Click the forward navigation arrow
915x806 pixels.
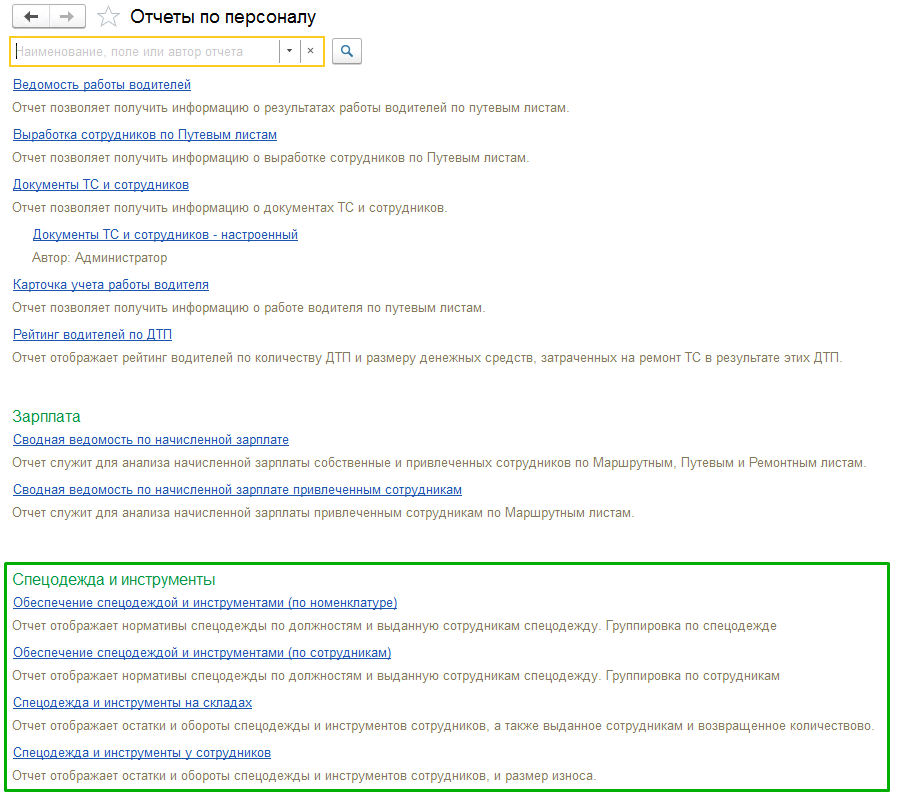[66, 17]
